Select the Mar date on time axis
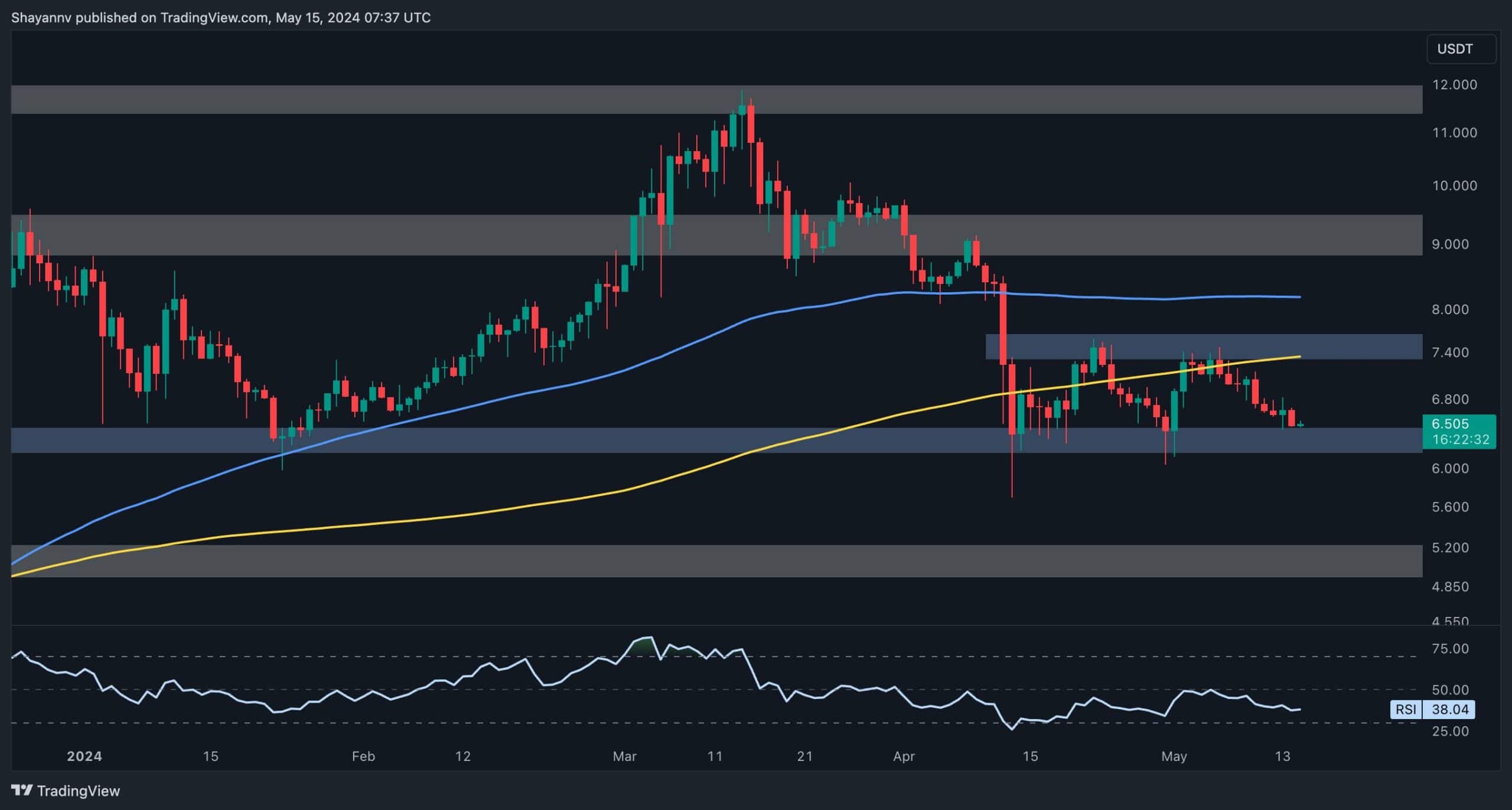 click(624, 756)
